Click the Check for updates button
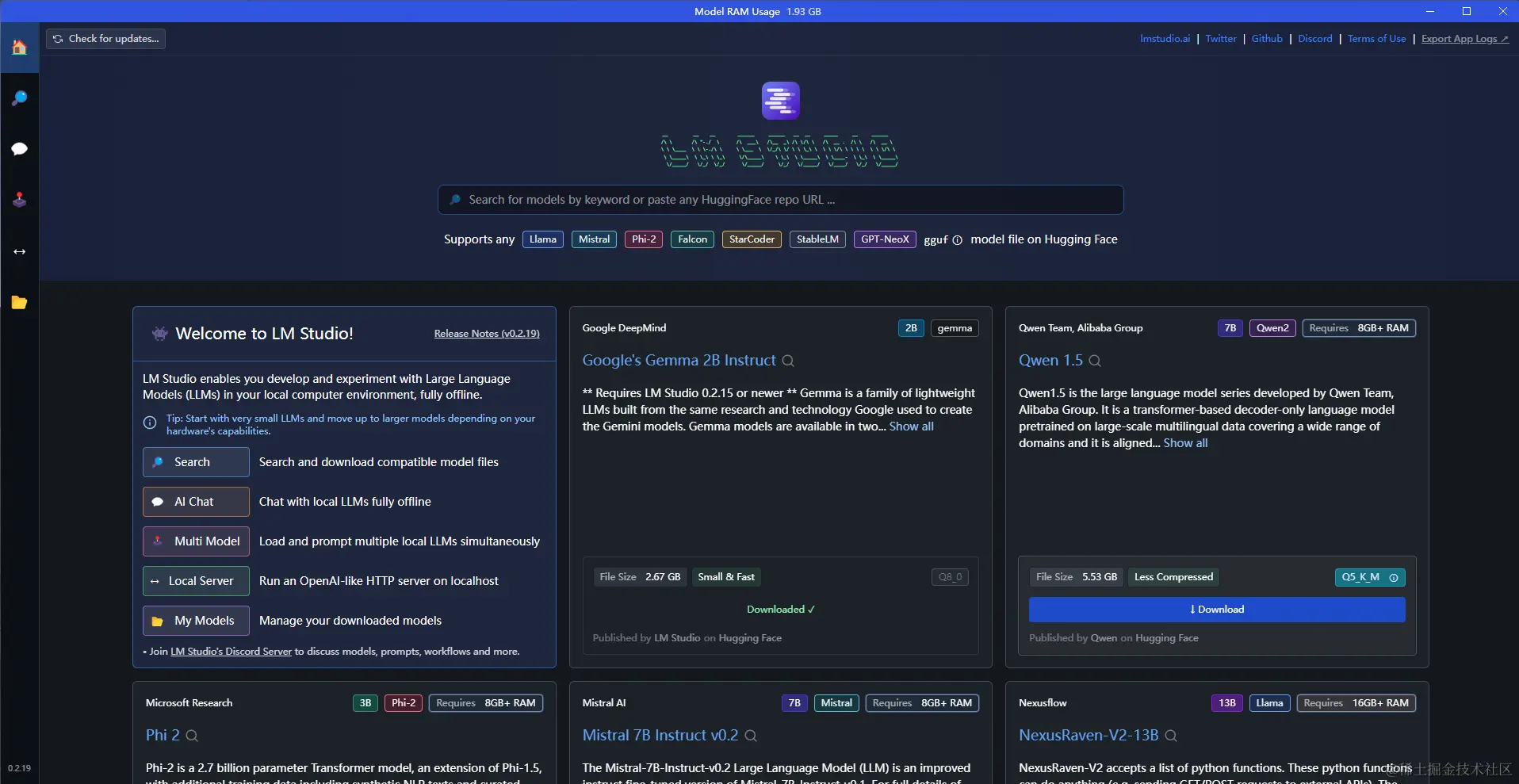Image resolution: width=1519 pixels, height=784 pixels. pos(105,39)
